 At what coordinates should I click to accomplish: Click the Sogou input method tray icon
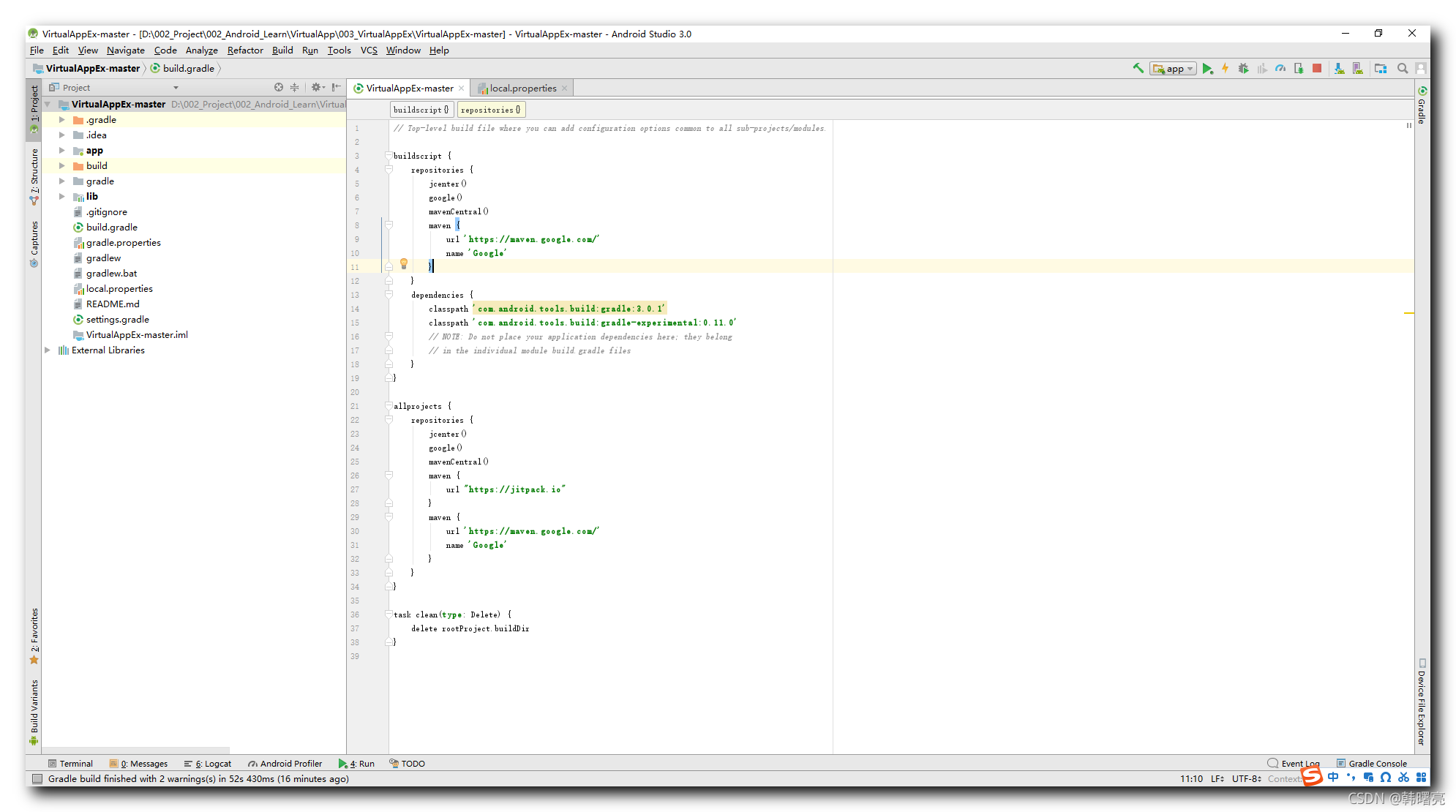(1313, 777)
